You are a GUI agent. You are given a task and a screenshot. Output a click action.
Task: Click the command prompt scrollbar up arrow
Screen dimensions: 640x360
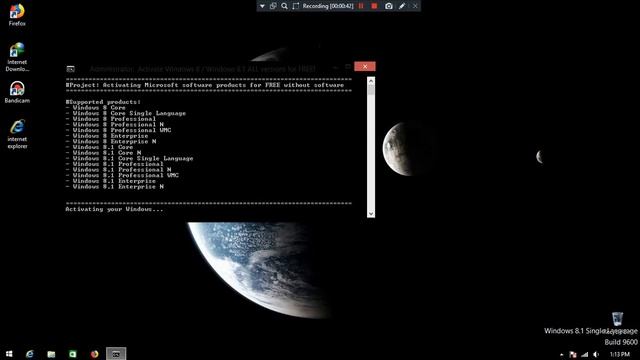click(x=371, y=81)
